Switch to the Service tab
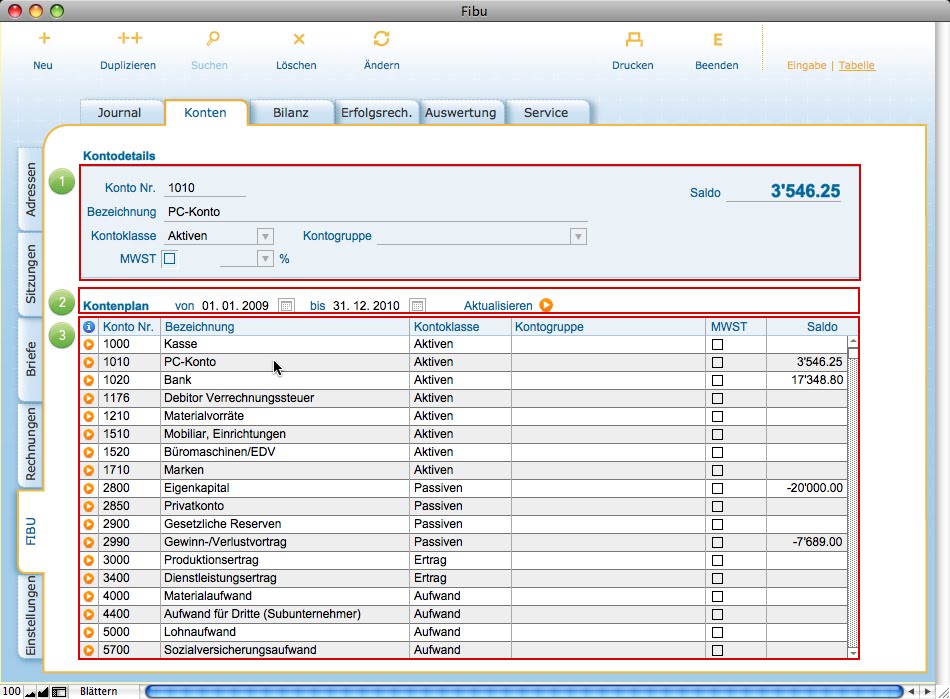The width and height of the screenshot is (950, 699). click(546, 113)
